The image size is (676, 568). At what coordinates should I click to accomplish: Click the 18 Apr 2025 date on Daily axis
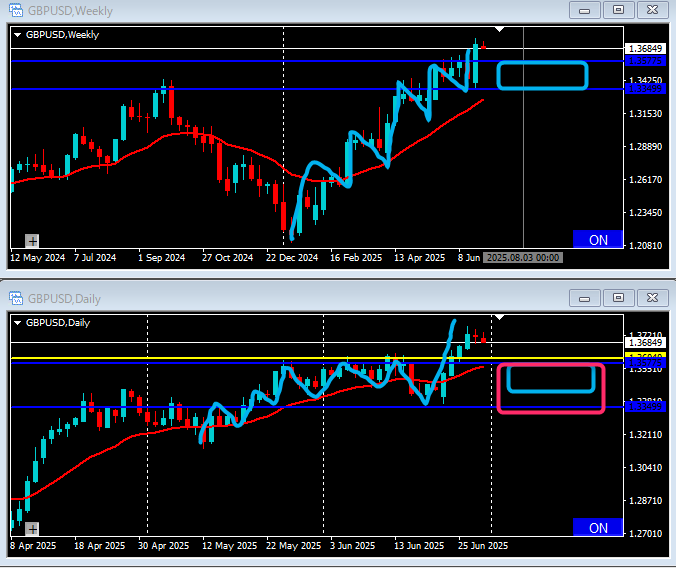pyautogui.click(x=100, y=546)
